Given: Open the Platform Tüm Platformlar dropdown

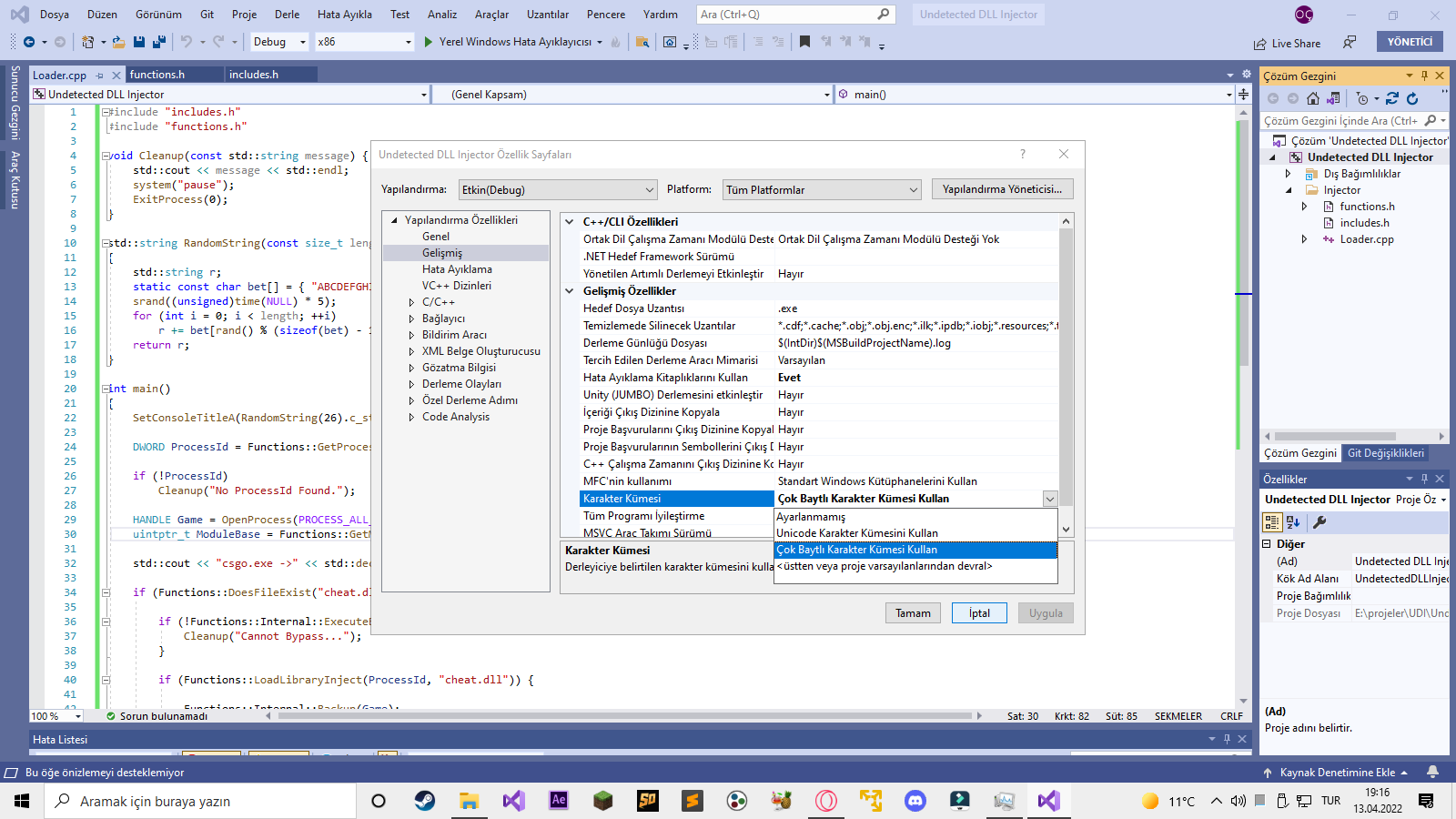Looking at the screenshot, I should 822,189.
